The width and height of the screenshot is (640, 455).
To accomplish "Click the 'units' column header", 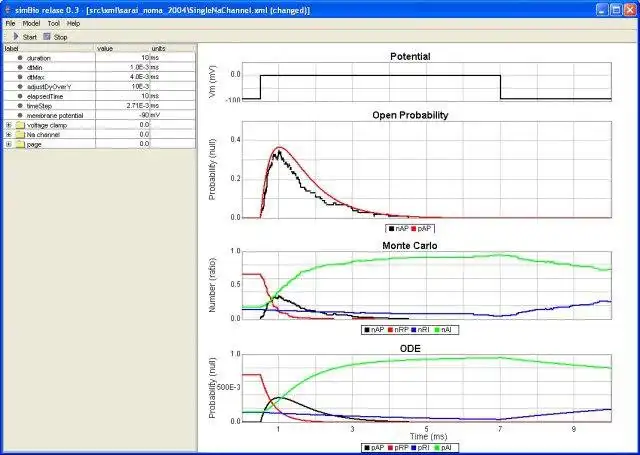I will [x=173, y=49].
